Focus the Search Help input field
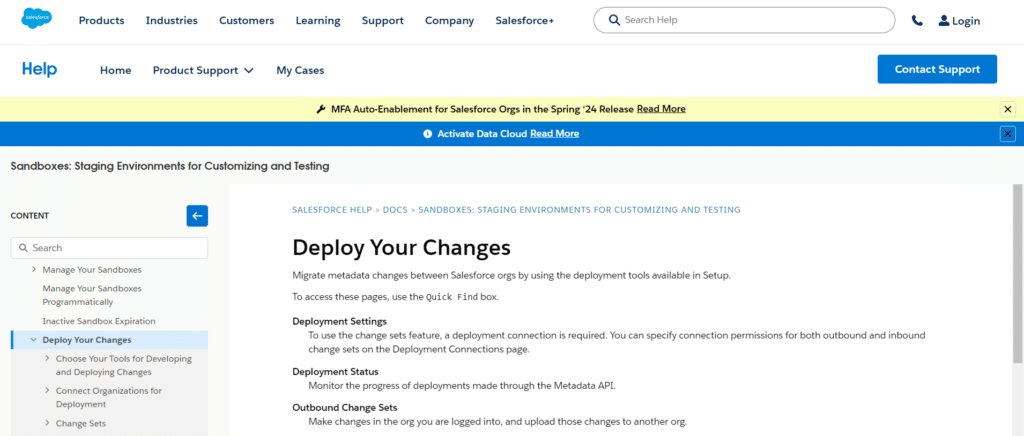 [744, 20]
